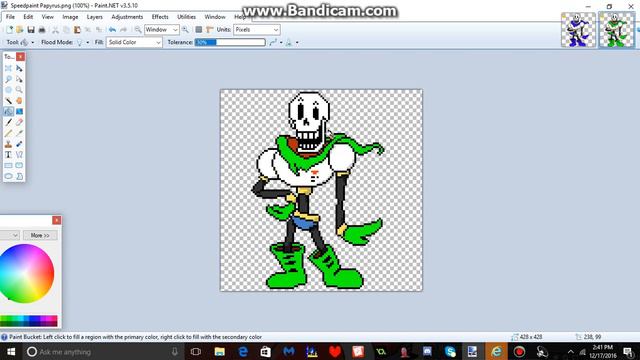Open the Flood Mode dropdown
The height and width of the screenshot is (360, 640).
coord(83,42)
